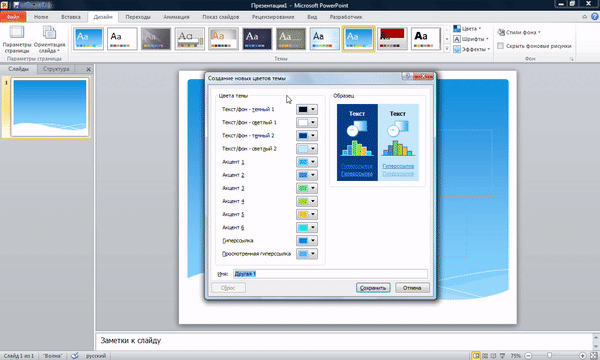
Task: Switch to the Разработчик ribbon tab
Action: pyautogui.click(x=346, y=17)
